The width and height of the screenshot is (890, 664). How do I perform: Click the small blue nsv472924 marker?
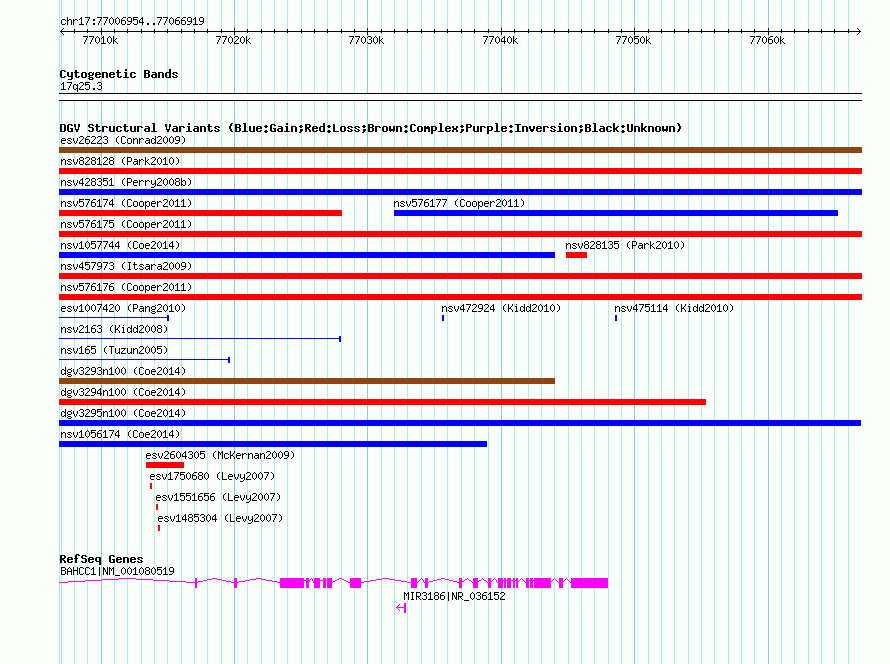[x=443, y=318]
